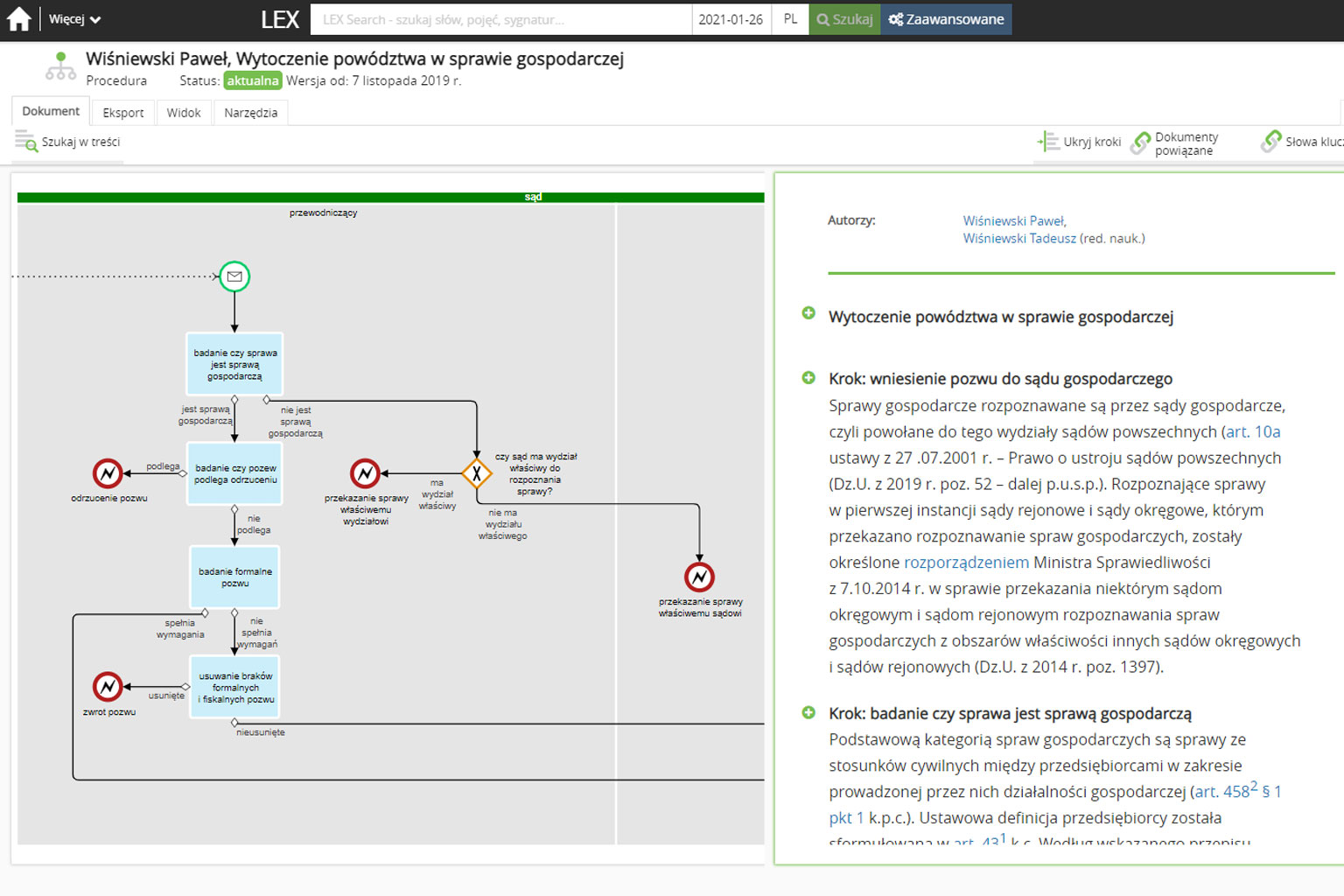1344x896 pixels.
Task: Switch to the Widok tab
Action: pyautogui.click(x=184, y=113)
